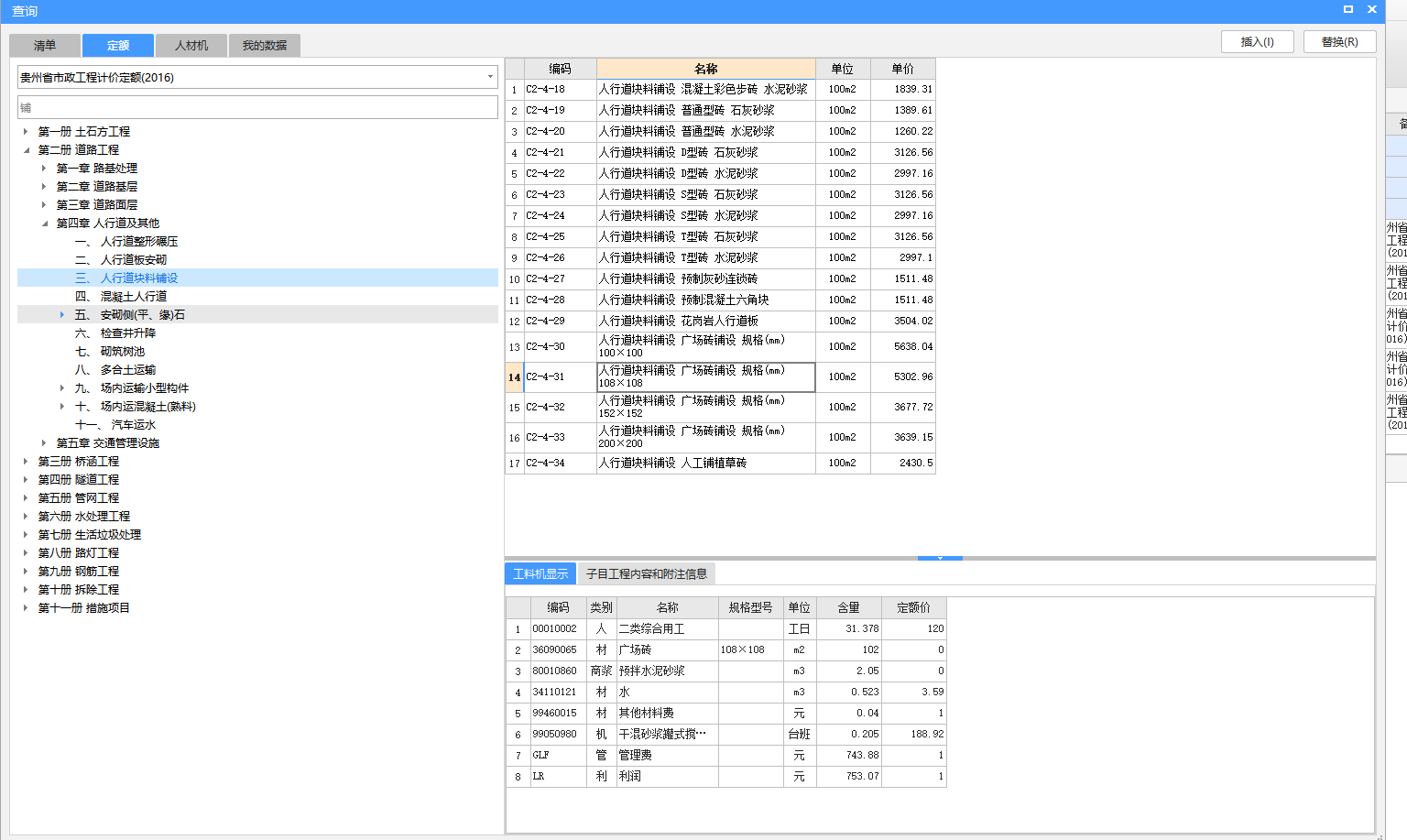Click the 名称 column header in quota table
Screen dimensions: 1407x840
pos(705,69)
